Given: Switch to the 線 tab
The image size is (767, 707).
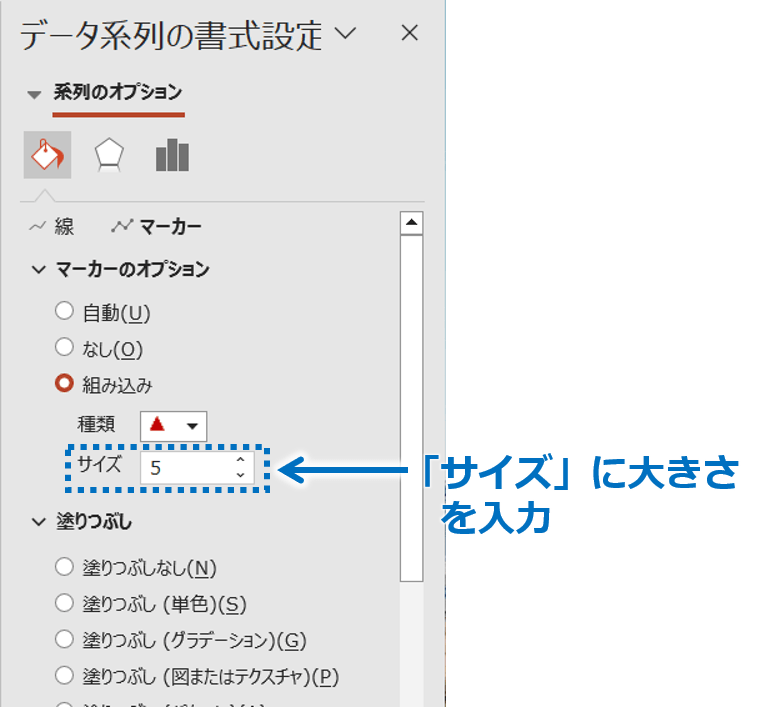Looking at the screenshot, I should pos(64,227).
